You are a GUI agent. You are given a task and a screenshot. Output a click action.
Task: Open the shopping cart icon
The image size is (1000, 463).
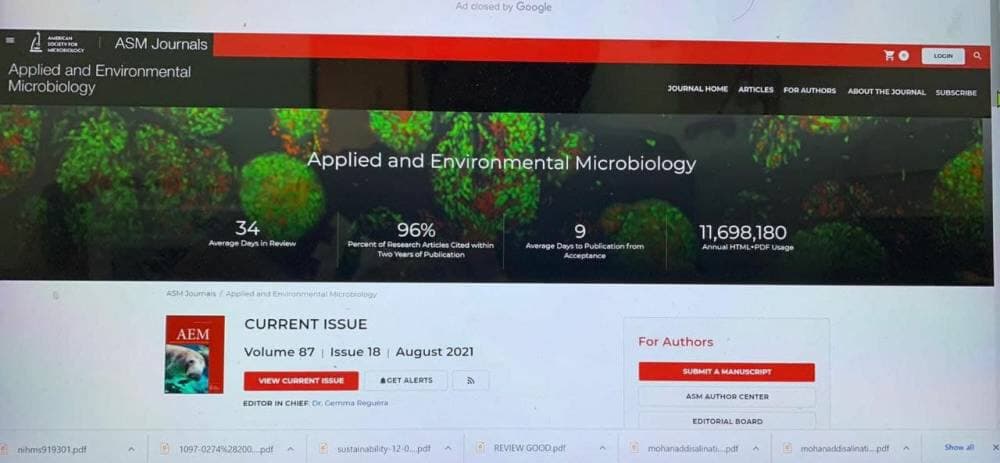point(890,55)
